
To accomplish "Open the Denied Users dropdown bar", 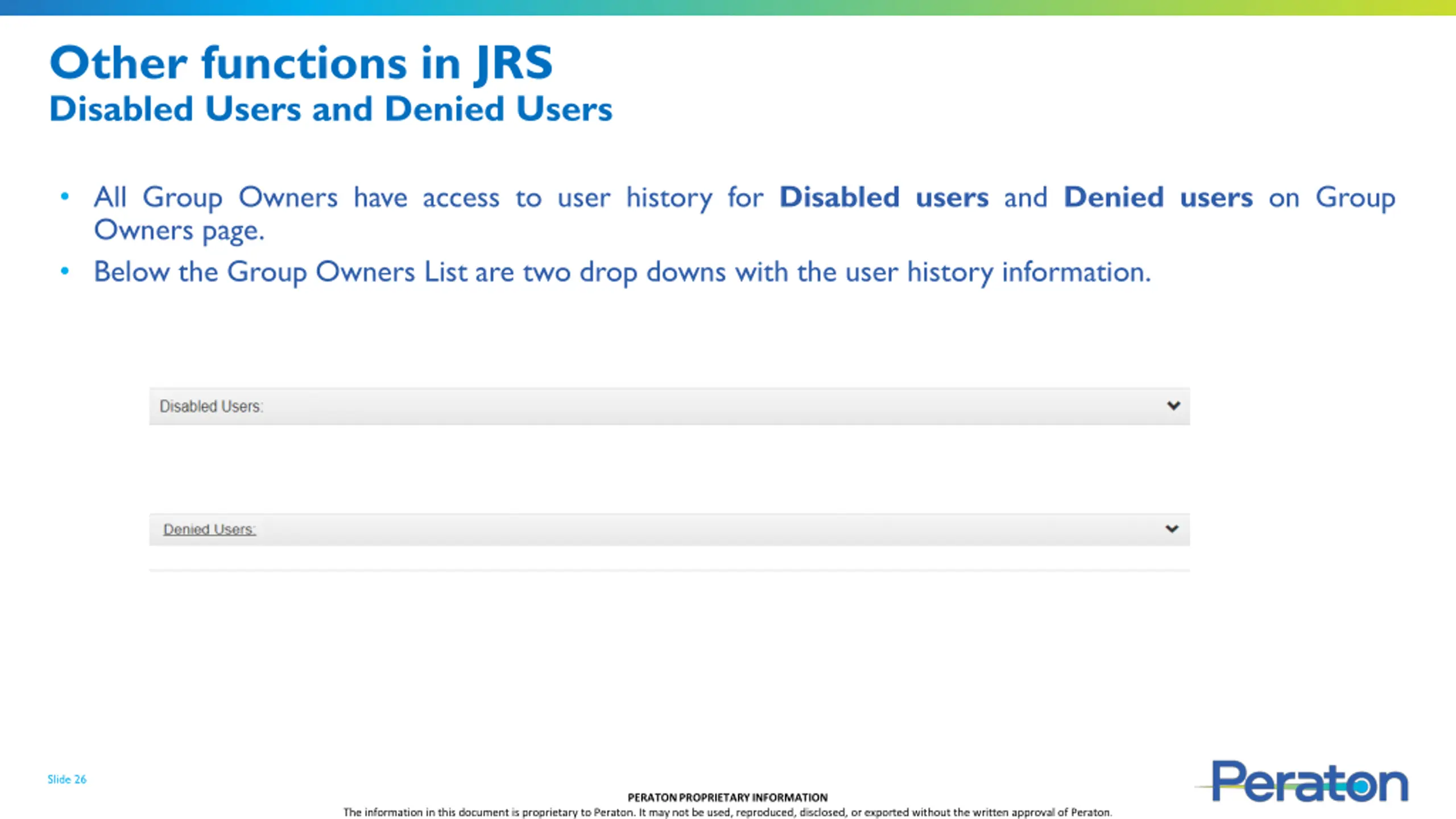I will [669, 530].
